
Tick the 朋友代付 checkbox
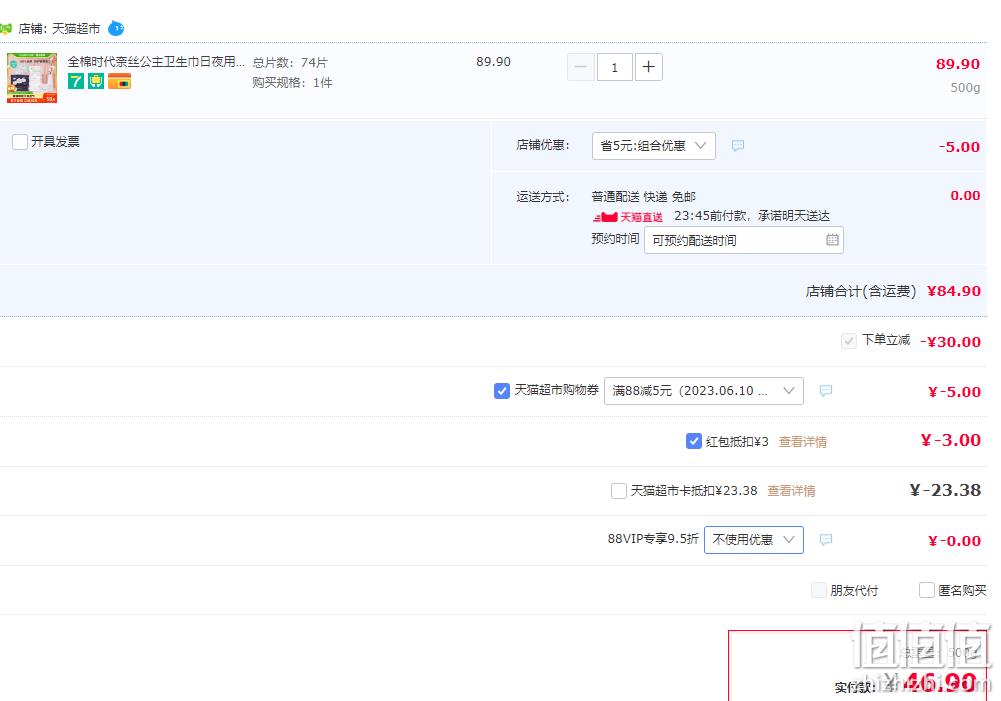pos(818,590)
